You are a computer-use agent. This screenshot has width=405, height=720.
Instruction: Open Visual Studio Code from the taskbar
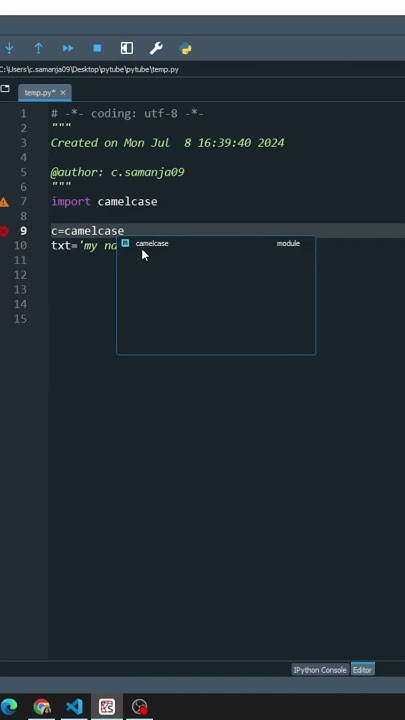[74, 706]
